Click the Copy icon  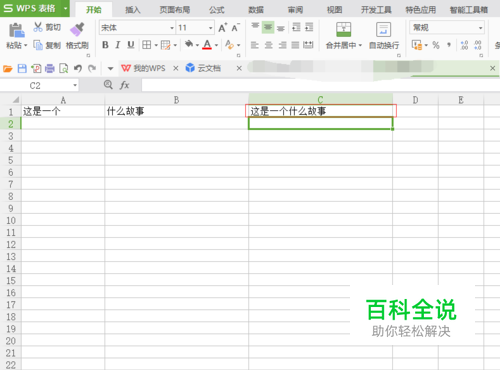pyautogui.click(x=38, y=45)
